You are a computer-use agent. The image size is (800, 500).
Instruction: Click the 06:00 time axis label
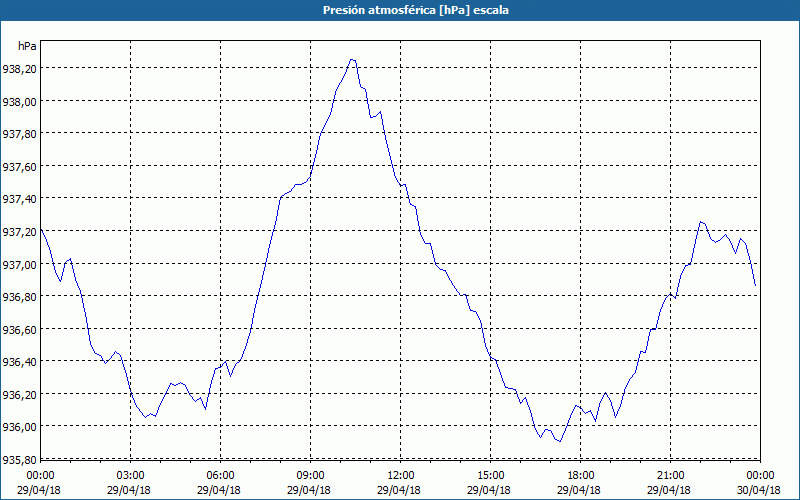(221, 476)
